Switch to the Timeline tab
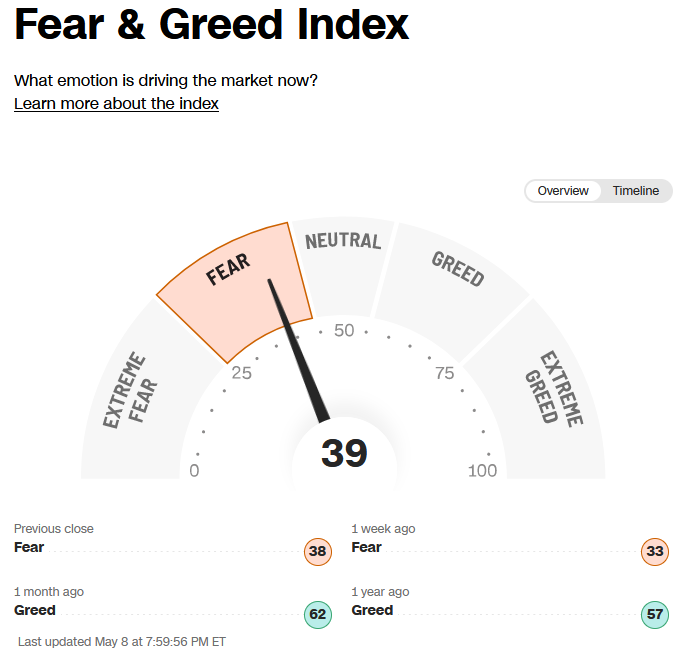The width and height of the screenshot is (682, 667). [635, 191]
